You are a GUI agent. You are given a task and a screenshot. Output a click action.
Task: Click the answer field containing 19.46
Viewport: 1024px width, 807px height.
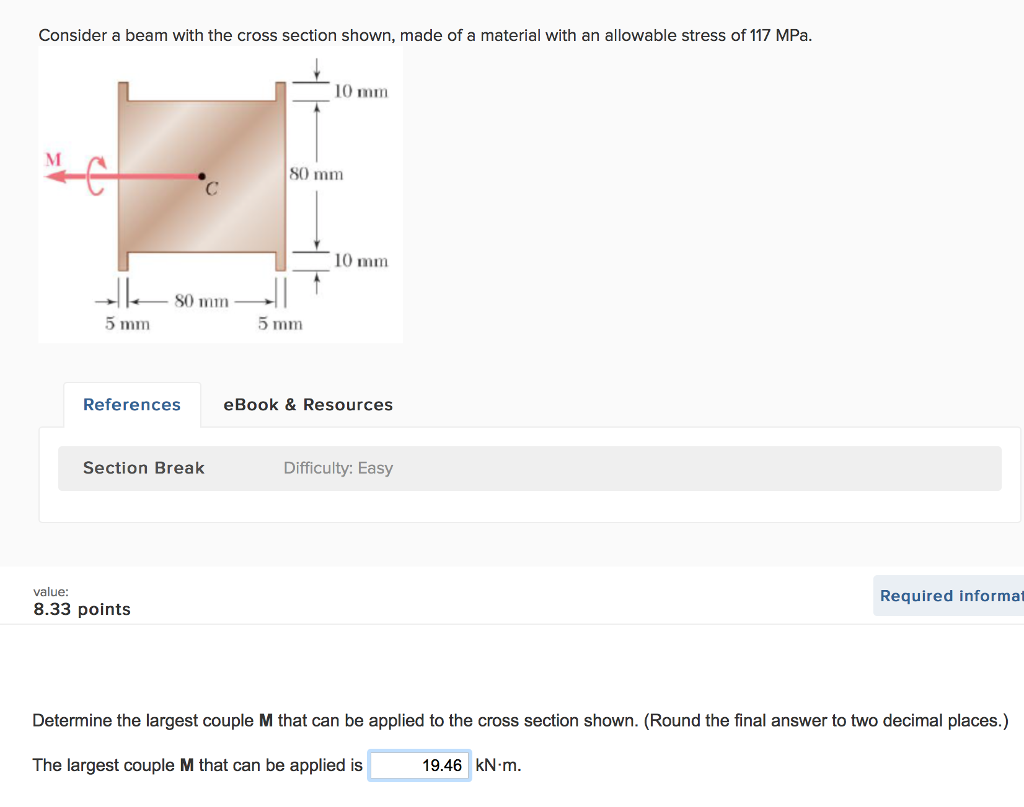419,766
